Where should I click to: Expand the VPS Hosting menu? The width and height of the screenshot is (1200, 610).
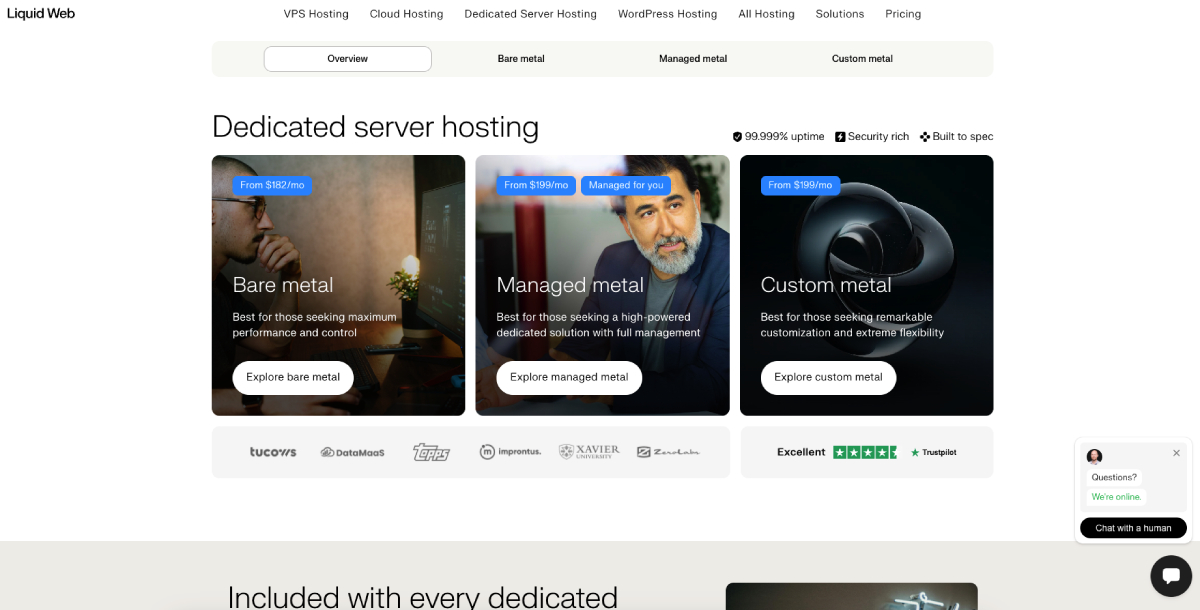316,13
